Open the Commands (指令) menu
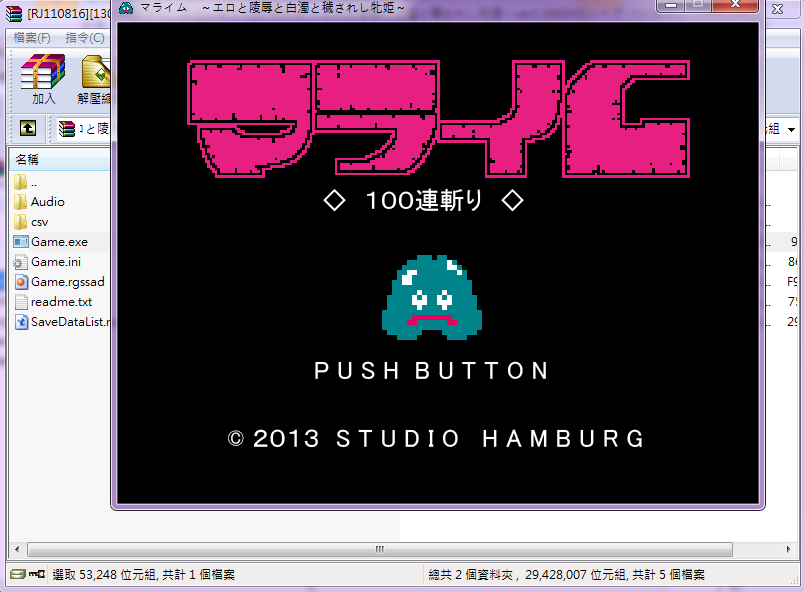This screenshot has width=804, height=592. 85,38
